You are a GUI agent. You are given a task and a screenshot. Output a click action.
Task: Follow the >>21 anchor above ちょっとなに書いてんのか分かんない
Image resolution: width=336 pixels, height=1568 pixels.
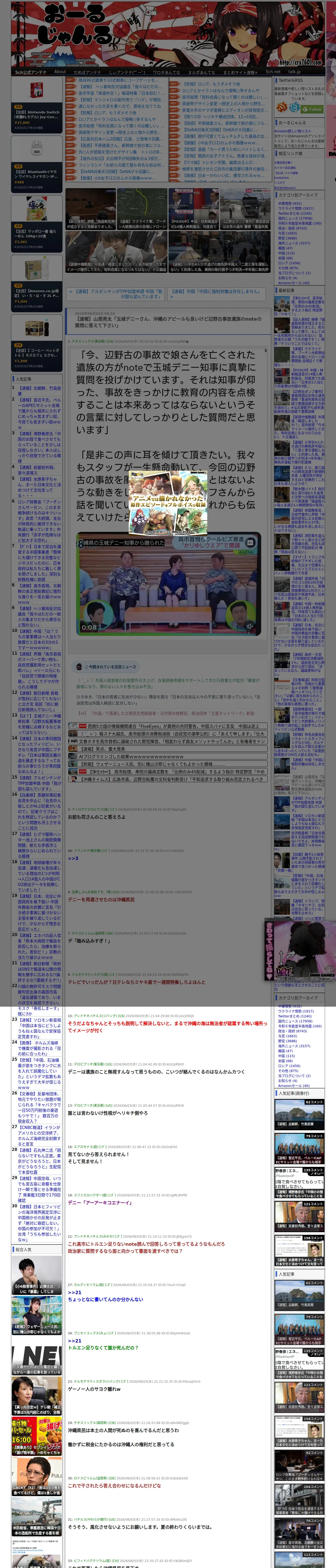pos(74,1292)
